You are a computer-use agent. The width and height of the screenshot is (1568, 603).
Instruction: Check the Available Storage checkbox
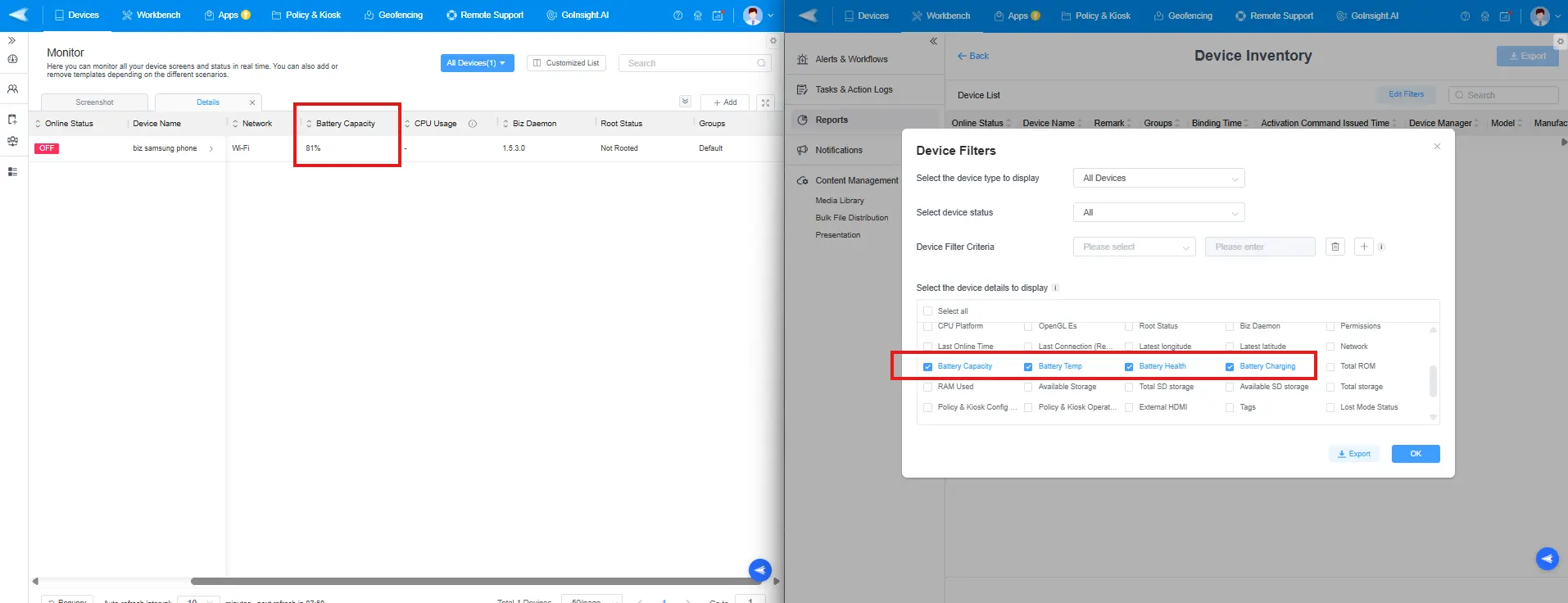[1028, 387]
